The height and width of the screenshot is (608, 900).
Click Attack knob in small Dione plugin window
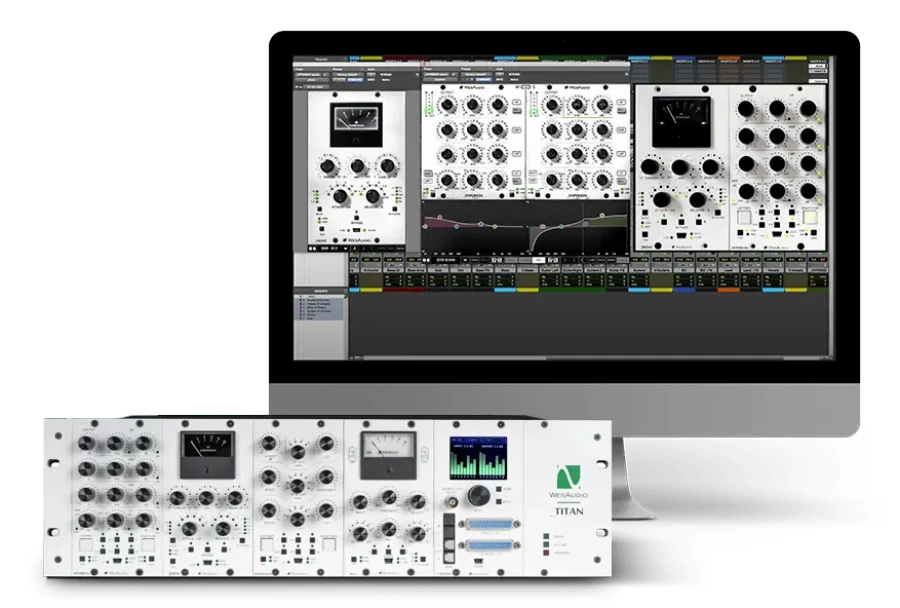340,196
